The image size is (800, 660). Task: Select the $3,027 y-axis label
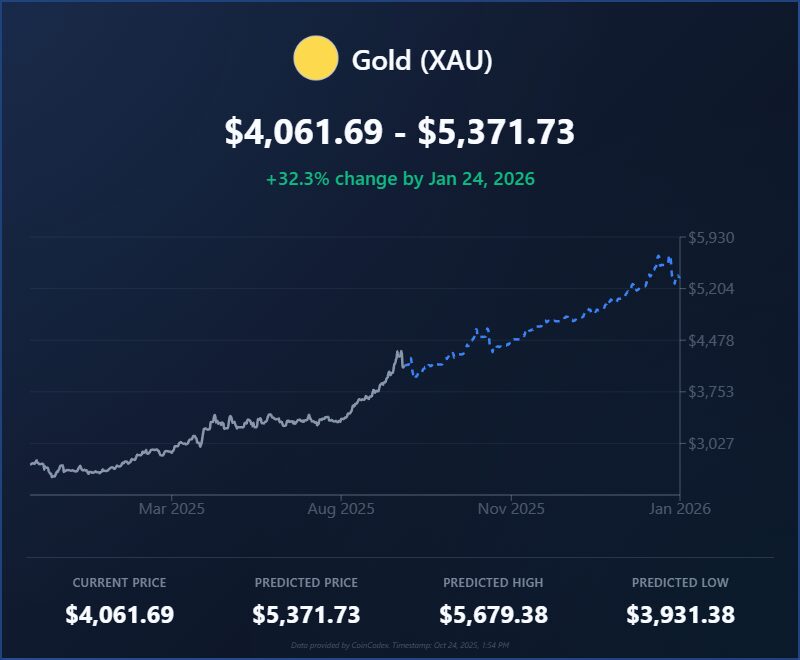[x=712, y=443]
